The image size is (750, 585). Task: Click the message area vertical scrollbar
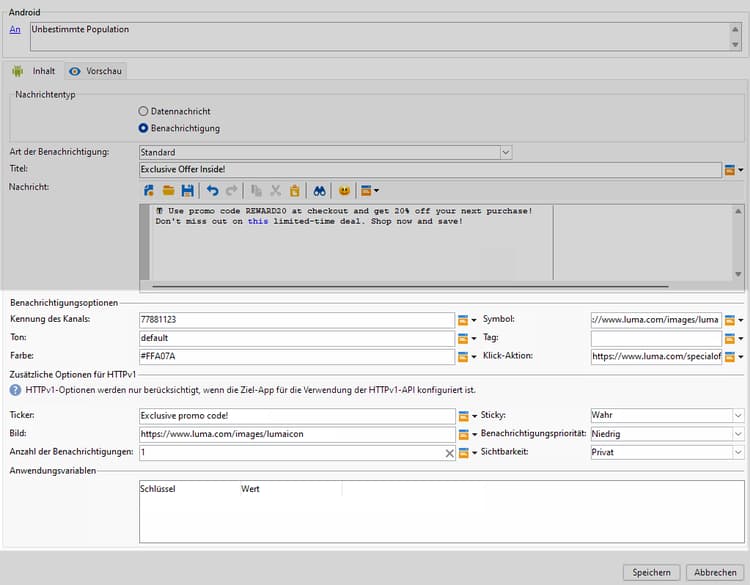coord(738,242)
